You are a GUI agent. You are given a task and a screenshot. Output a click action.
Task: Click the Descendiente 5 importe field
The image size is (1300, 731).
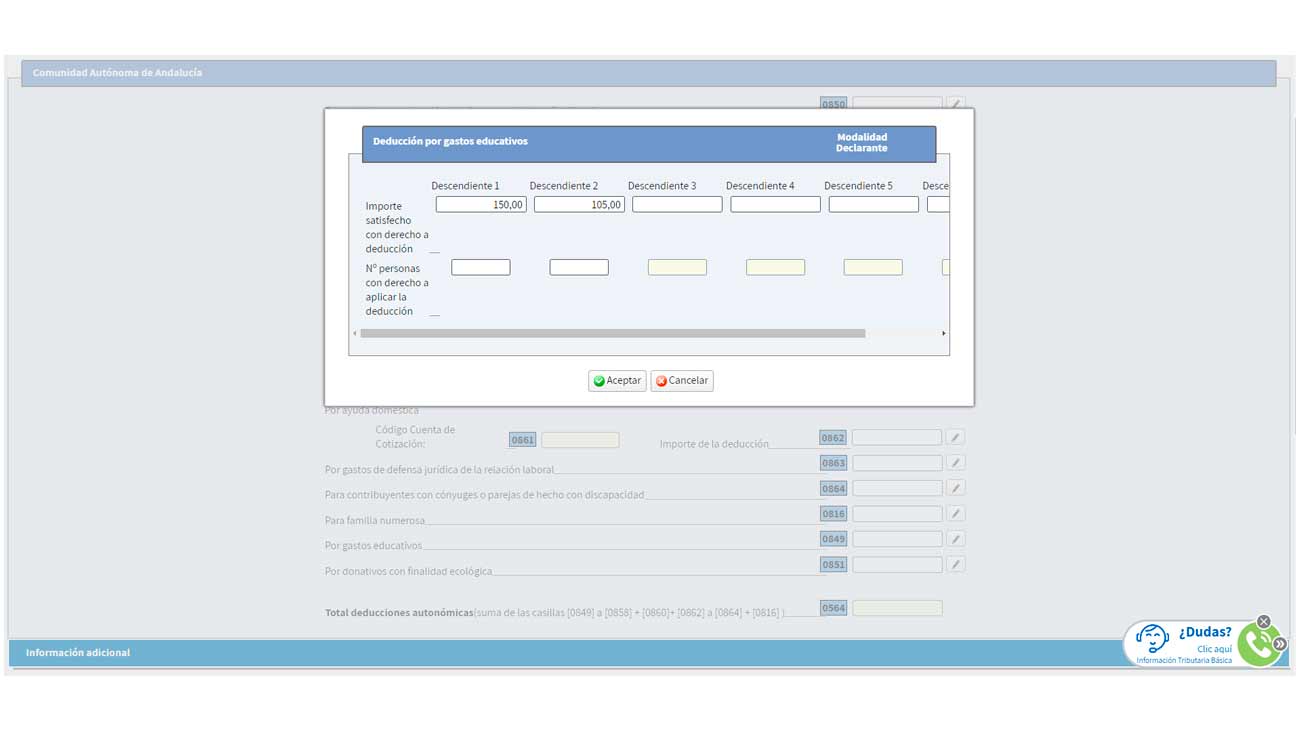(x=873, y=204)
